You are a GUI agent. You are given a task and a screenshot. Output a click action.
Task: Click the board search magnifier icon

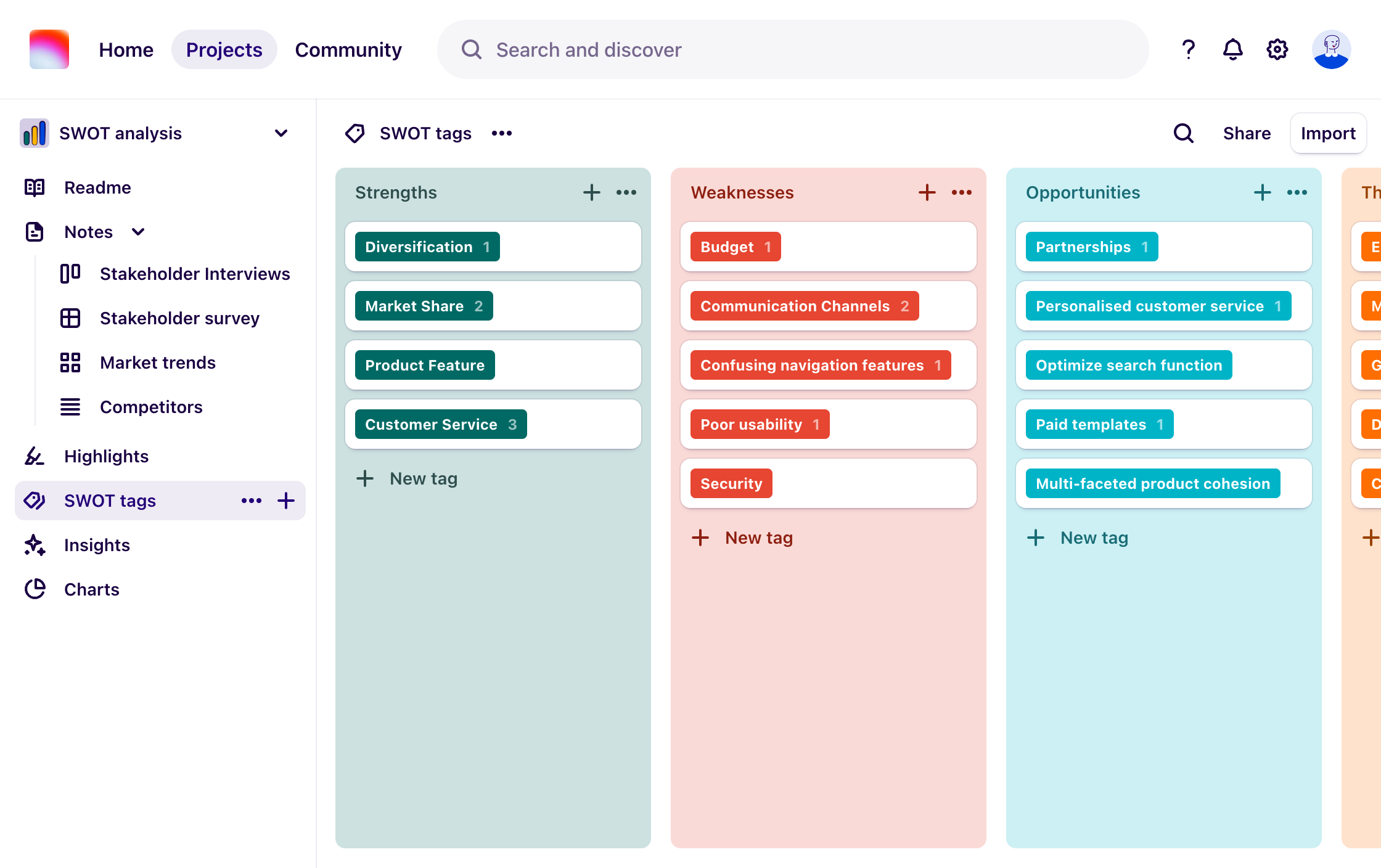[1183, 133]
